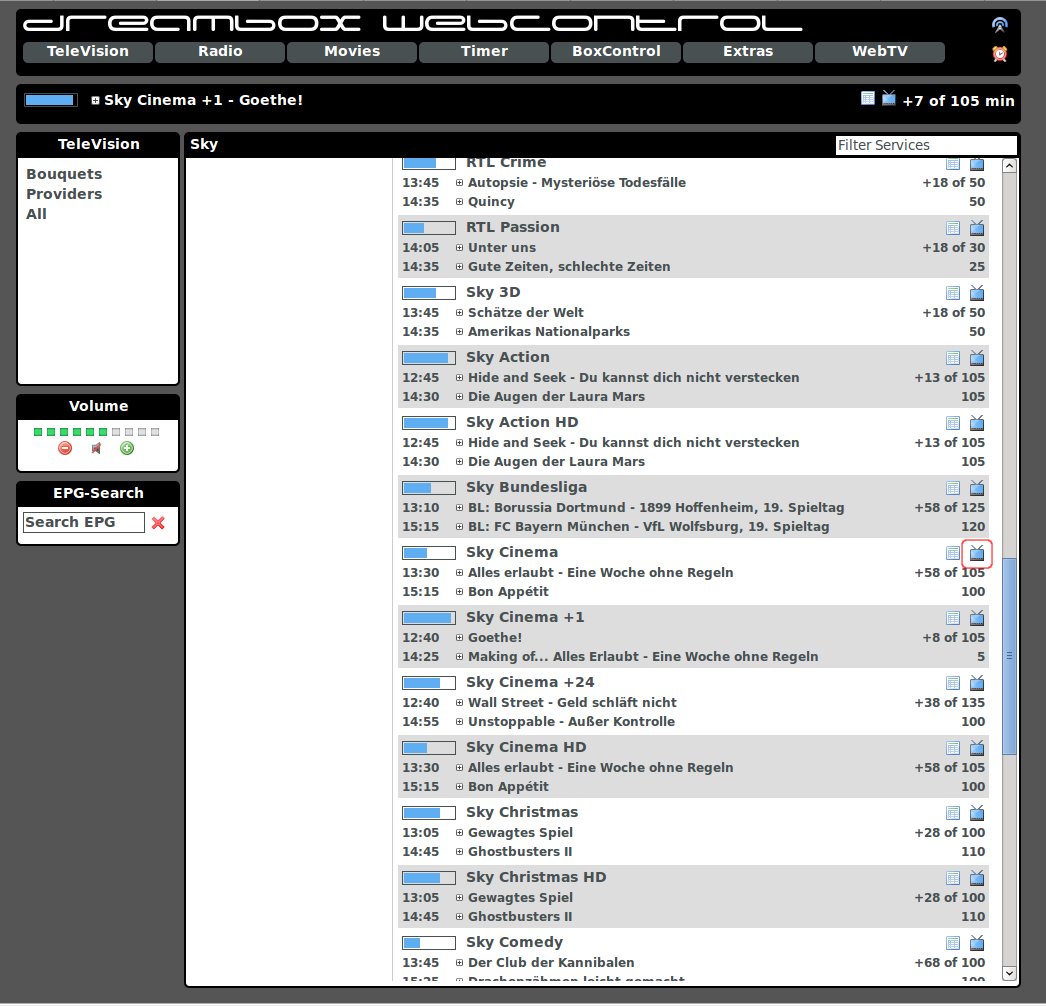
Task: Stream current service via status bar TV icon
Action: [x=889, y=99]
